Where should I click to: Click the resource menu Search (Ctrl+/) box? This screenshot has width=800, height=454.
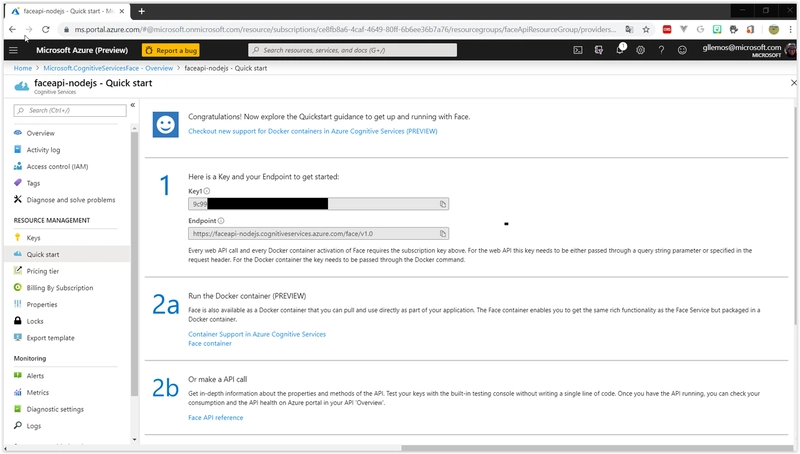[x=70, y=110]
